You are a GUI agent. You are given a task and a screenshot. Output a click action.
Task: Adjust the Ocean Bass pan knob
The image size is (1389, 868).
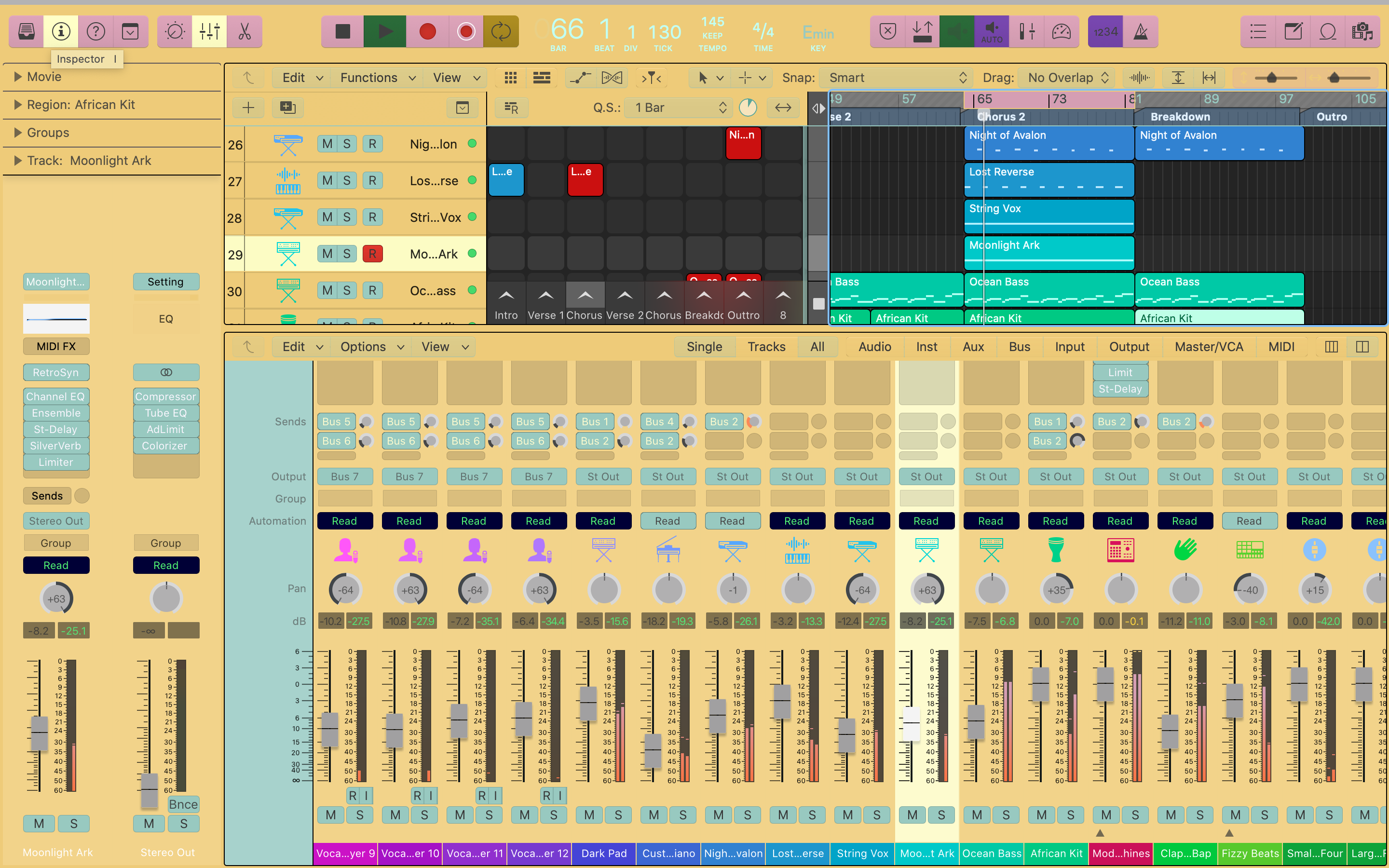(x=991, y=590)
